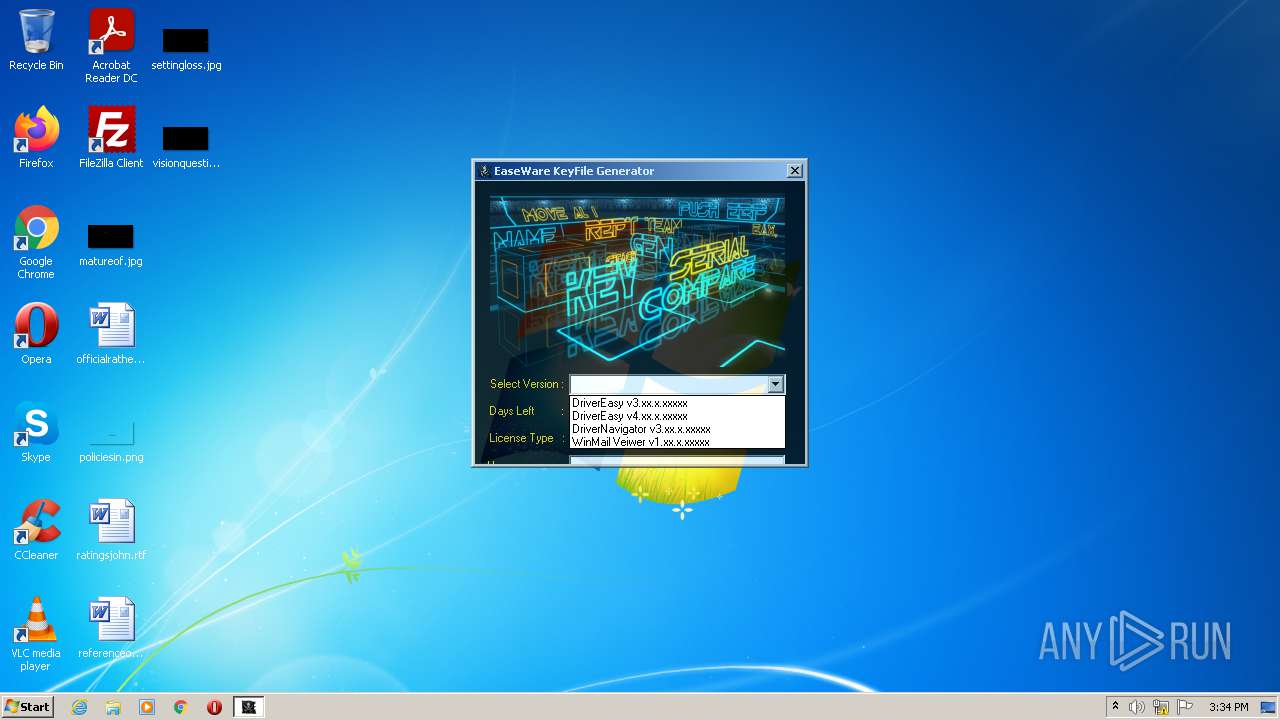Choose DriverEasy v4.xx.x.xxxxx option
Screen dimensions: 1280x720
point(677,416)
